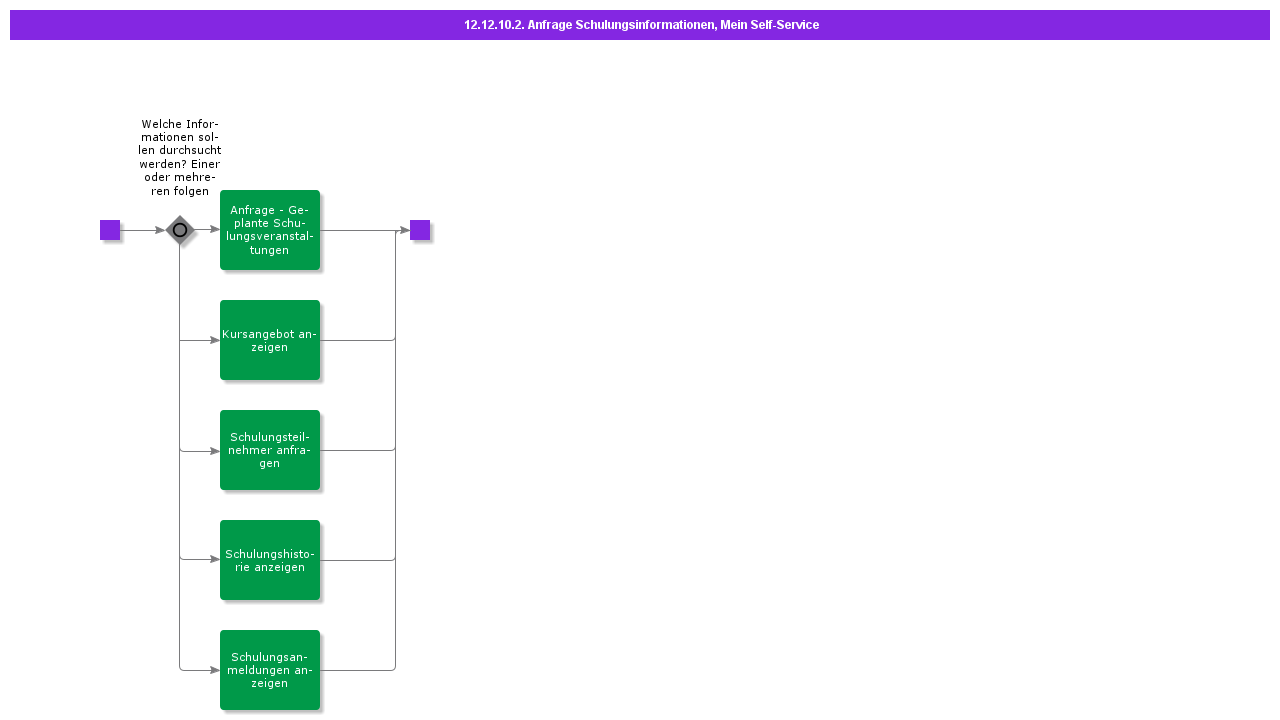The height and width of the screenshot is (720, 1280).
Task: Click arrowhead entering Schulungshistorie anzeigen box
Action: pyautogui.click(x=215, y=559)
